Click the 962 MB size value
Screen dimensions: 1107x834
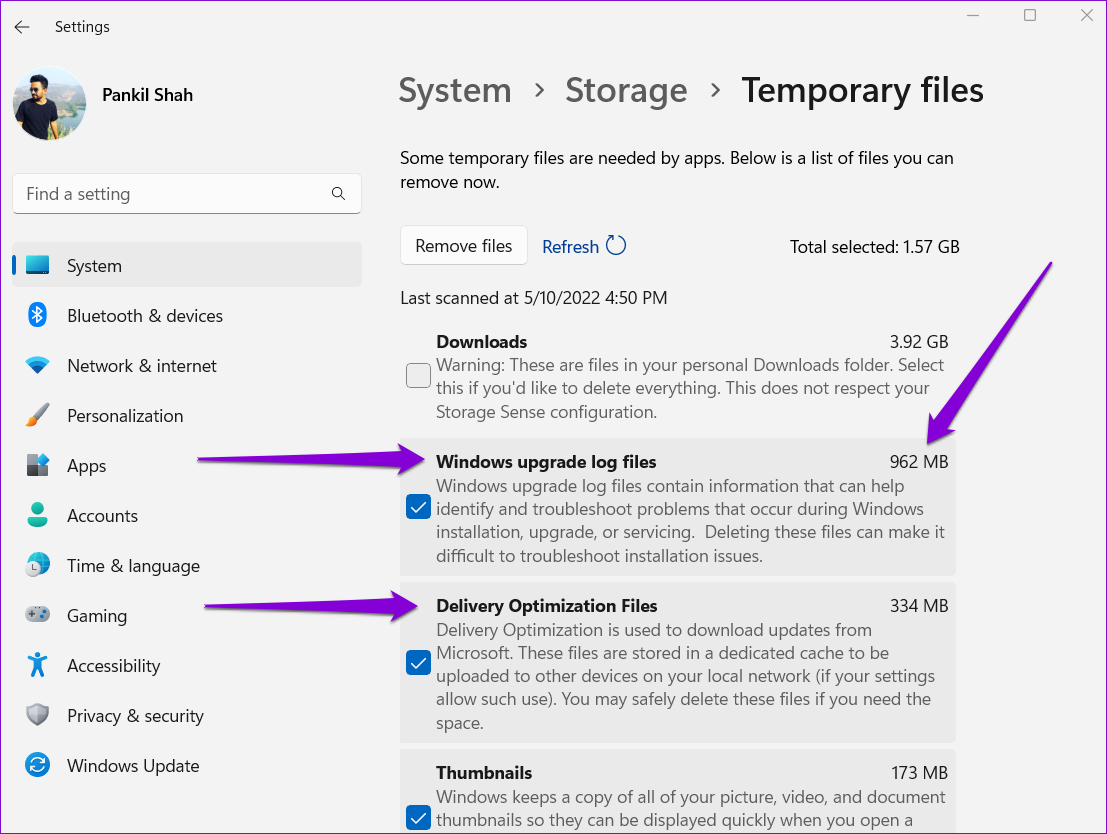pyautogui.click(x=918, y=462)
